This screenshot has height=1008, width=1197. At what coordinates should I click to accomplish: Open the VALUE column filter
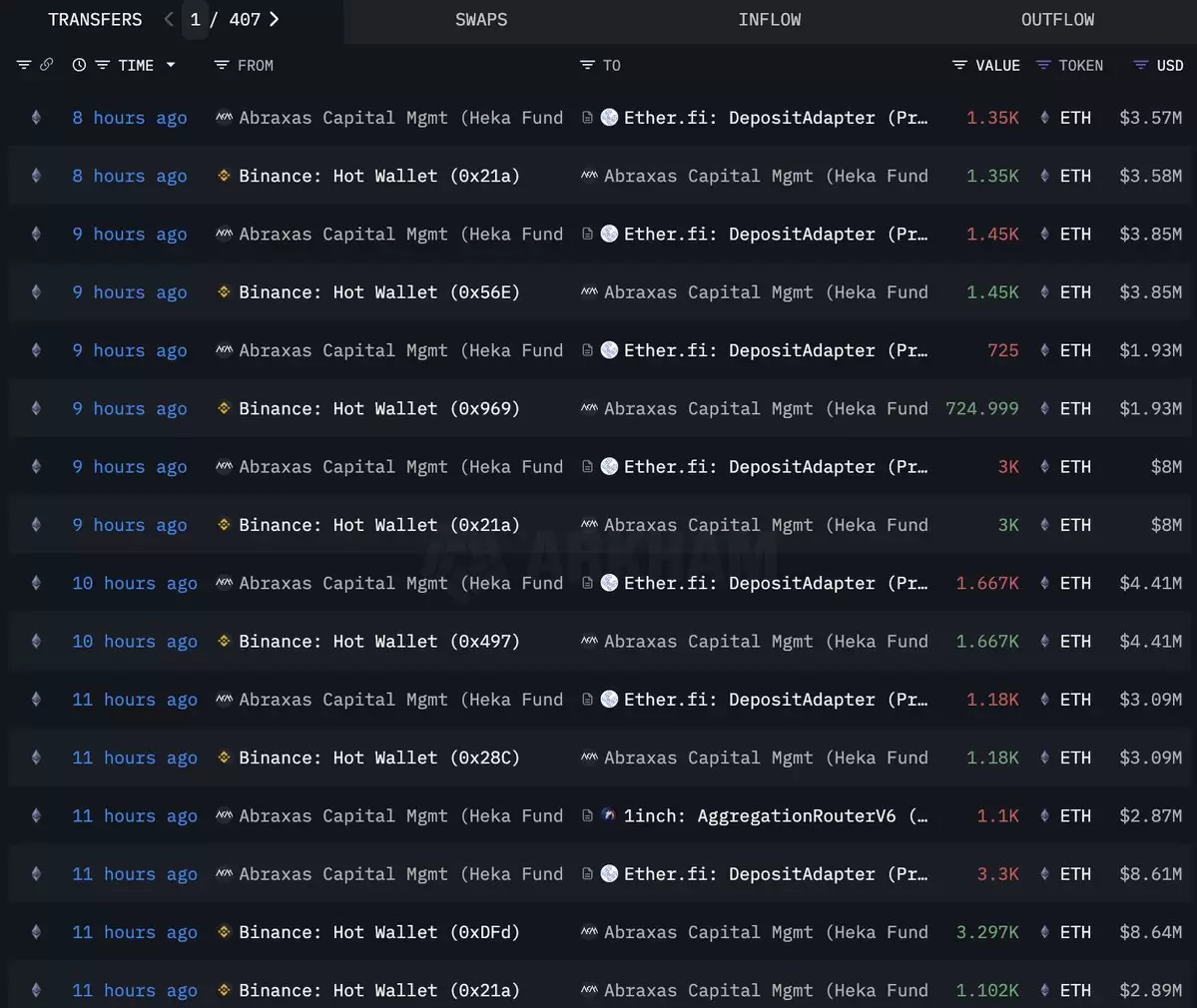tap(959, 65)
